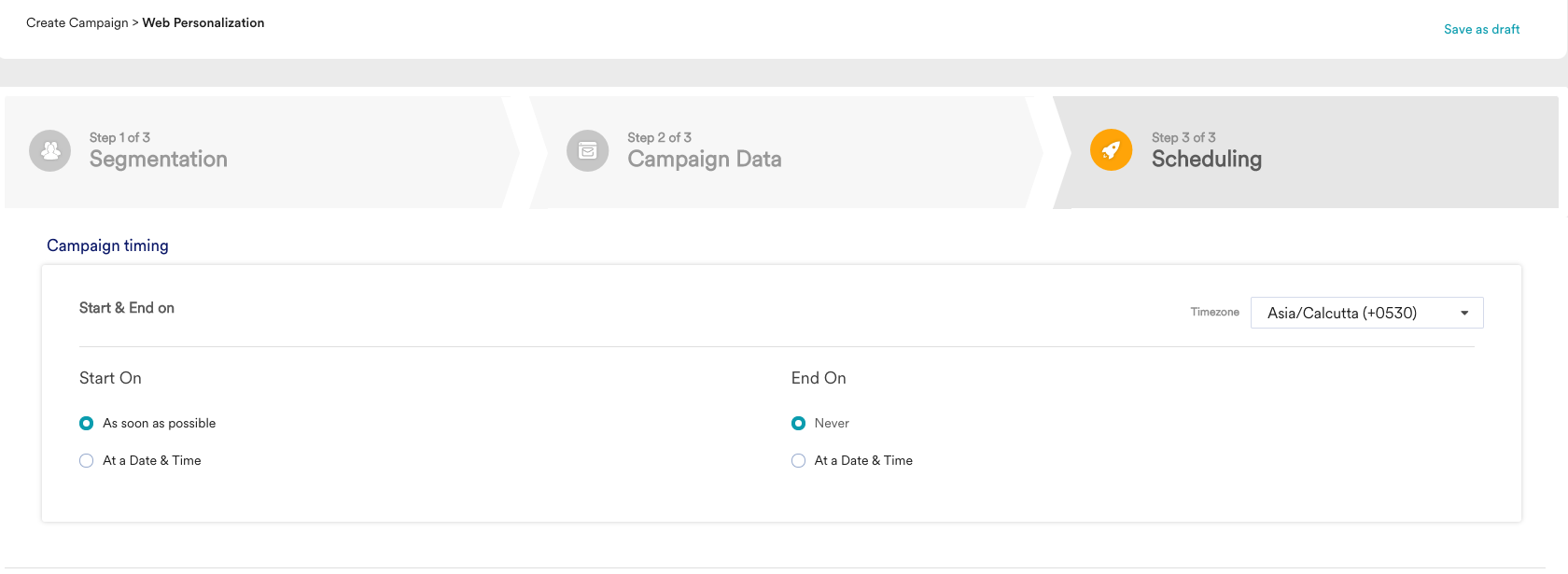Click the "Campaign timing" section heading
This screenshot has width=1568, height=574.
[108, 245]
